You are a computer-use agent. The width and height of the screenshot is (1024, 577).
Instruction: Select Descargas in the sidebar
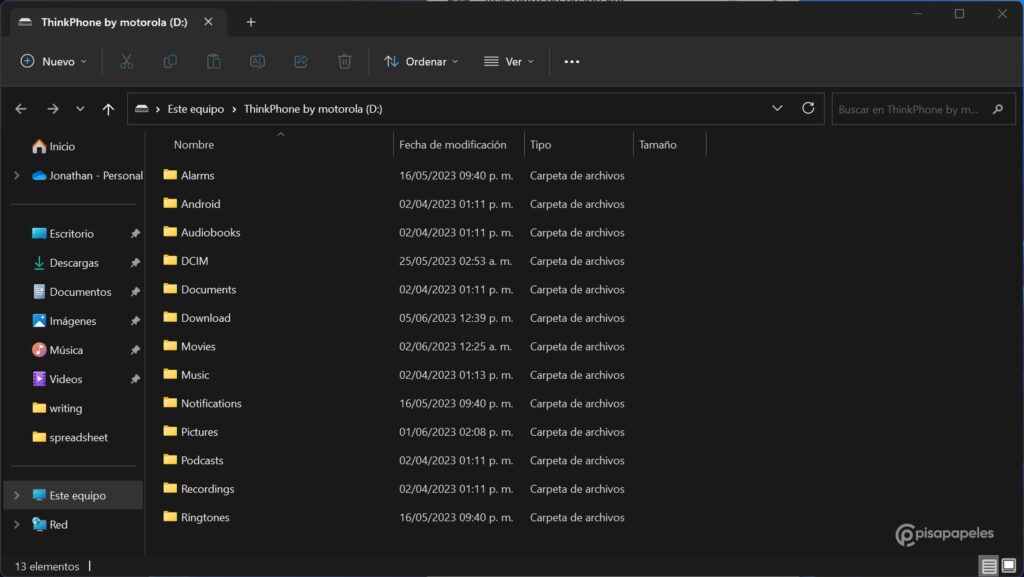click(x=74, y=263)
